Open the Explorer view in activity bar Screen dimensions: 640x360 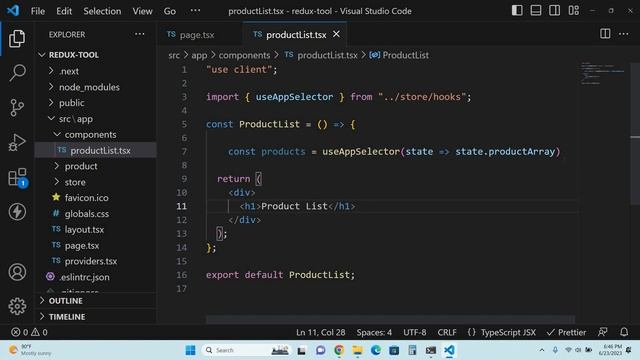click(x=17, y=39)
